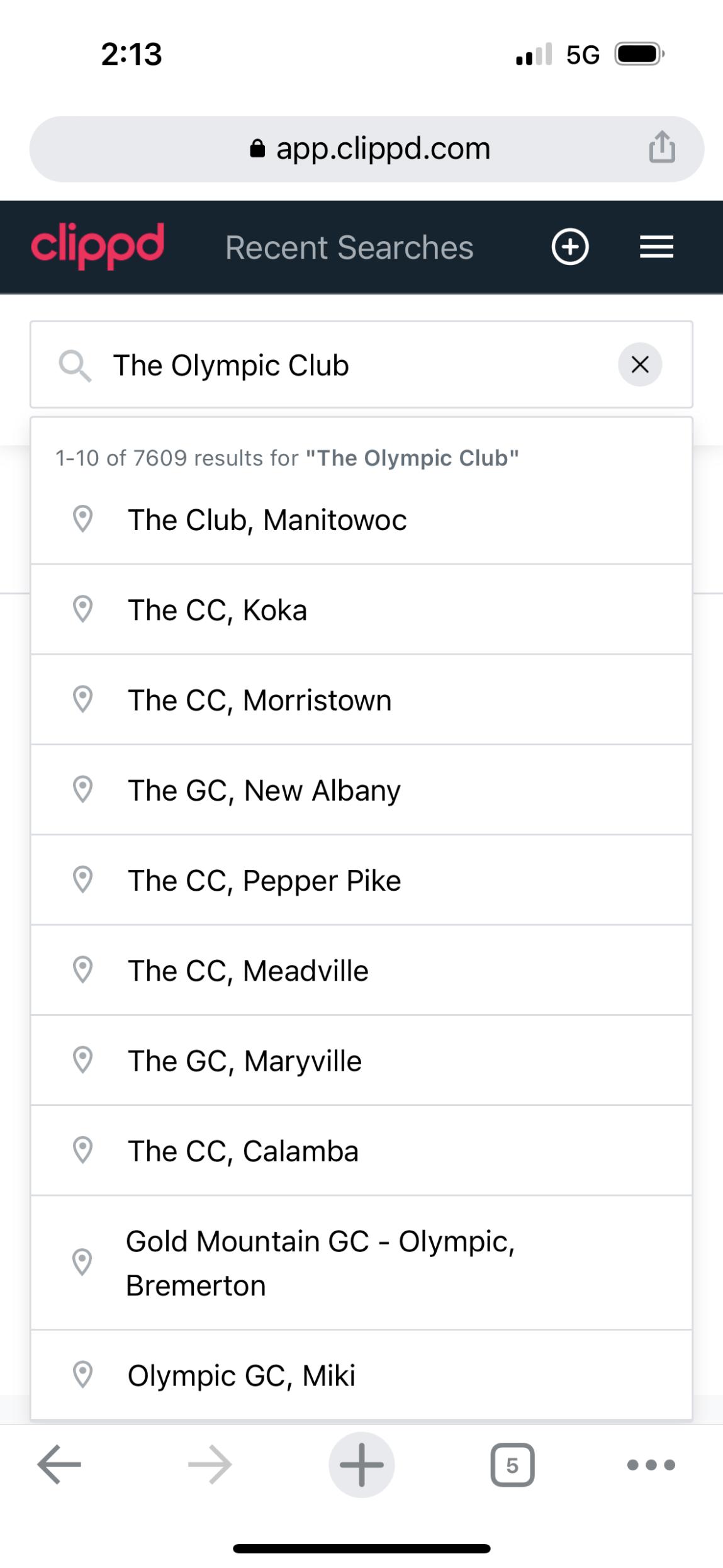Tap the circled plus add icon
Image resolution: width=723 pixels, height=1568 pixels.
click(x=570, y=247)
